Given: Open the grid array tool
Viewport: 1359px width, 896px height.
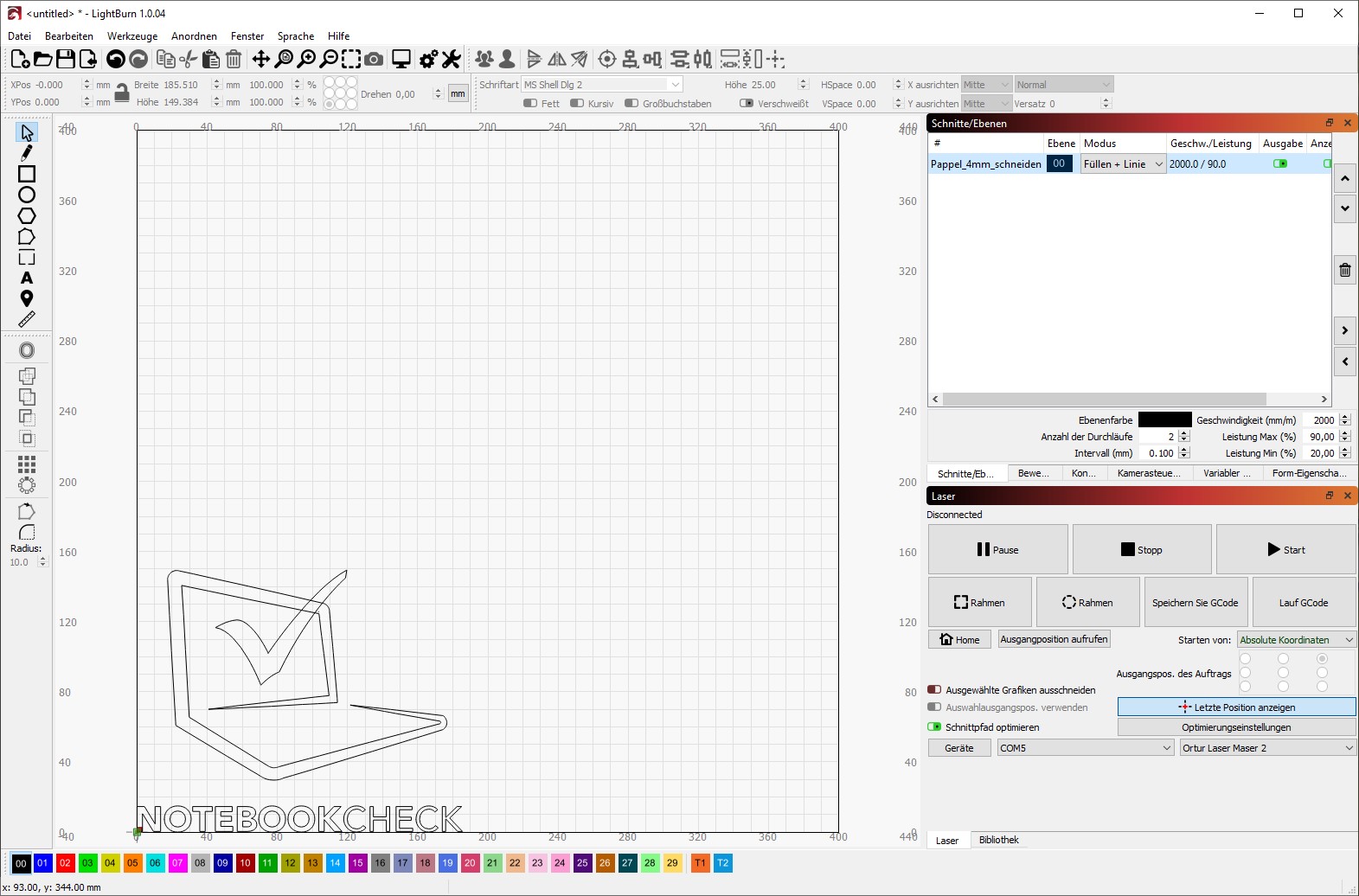Looking at the screenshot, I should click(x=27, y=464).
